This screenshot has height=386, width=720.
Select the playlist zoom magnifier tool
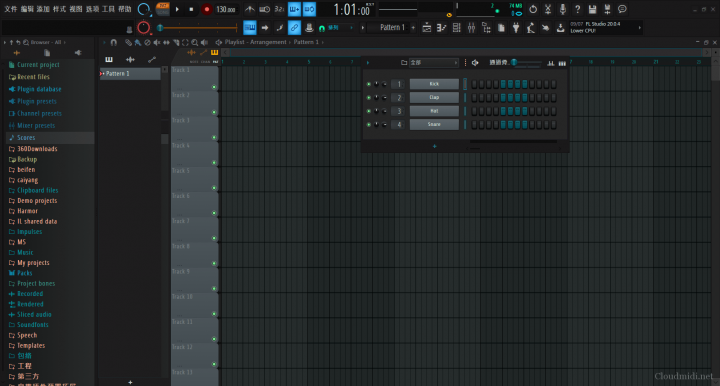click(x=195, y=42)
